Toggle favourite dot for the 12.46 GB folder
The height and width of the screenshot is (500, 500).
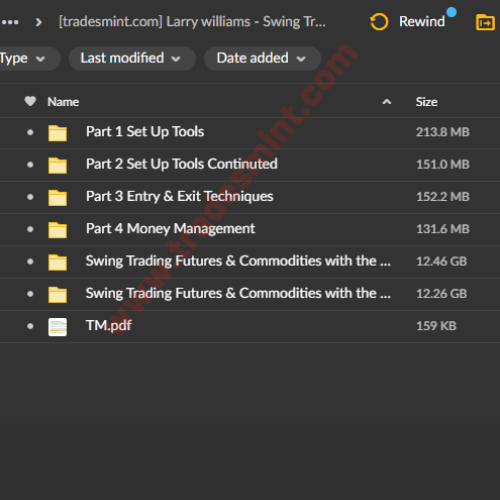(x=30, y=262)
